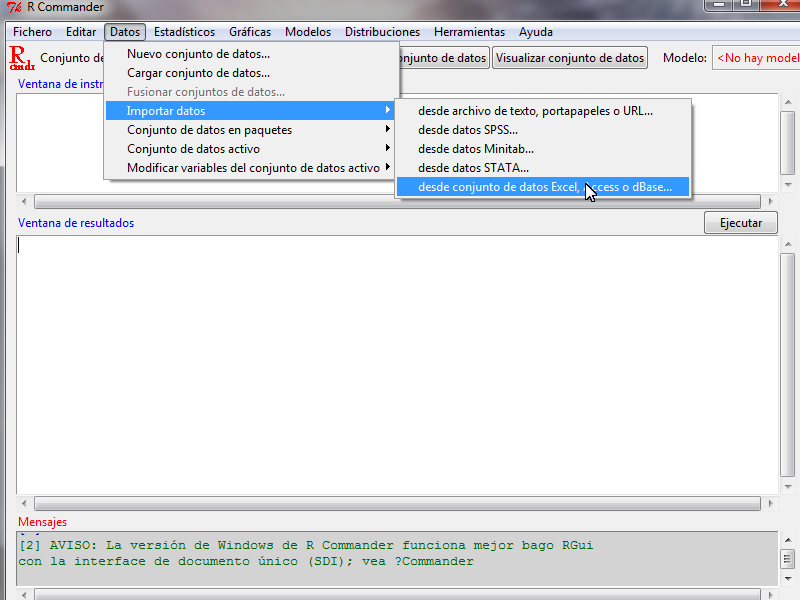Click the R Commander logo icon
The height and width of the screenshot is (600, 800).
click(21, 58)
